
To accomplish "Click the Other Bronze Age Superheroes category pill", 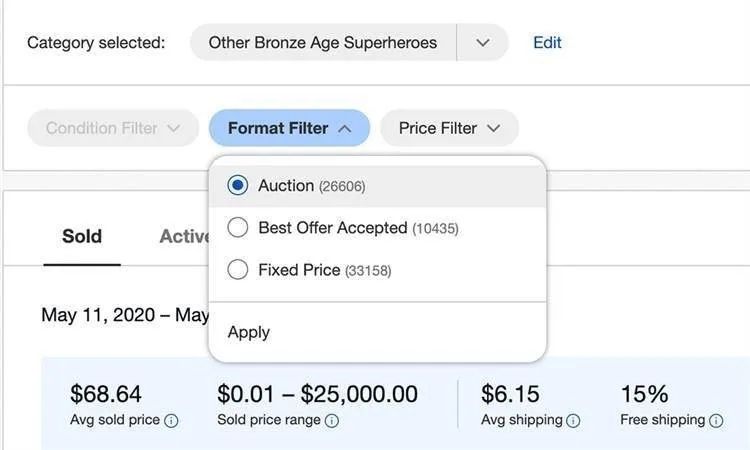I will [x=322, y=43].
